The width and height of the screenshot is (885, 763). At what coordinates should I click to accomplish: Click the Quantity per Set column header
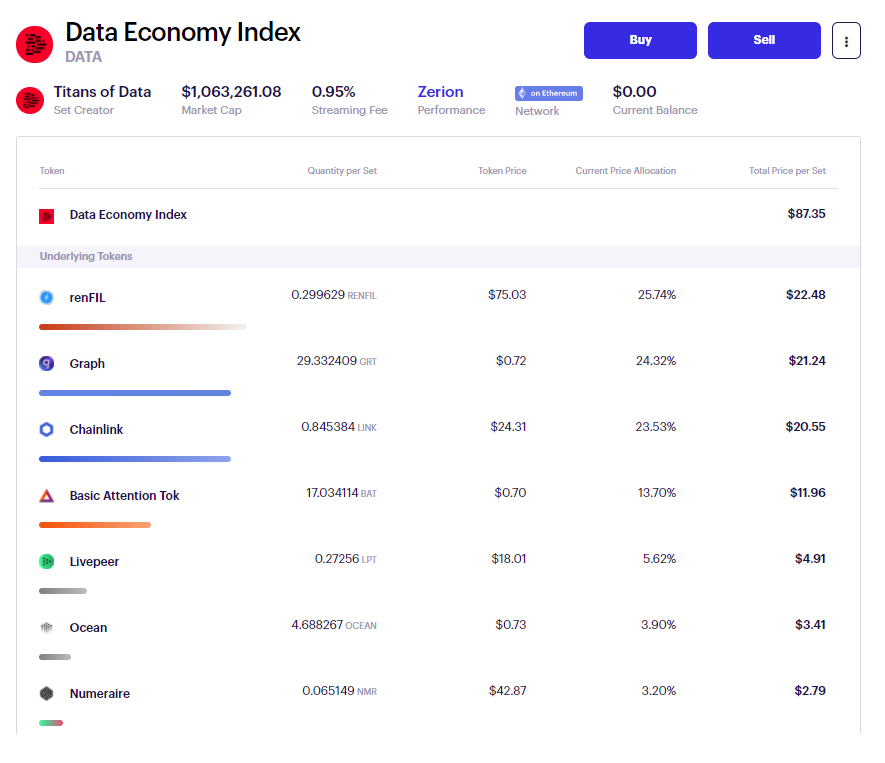click(342, 171)
